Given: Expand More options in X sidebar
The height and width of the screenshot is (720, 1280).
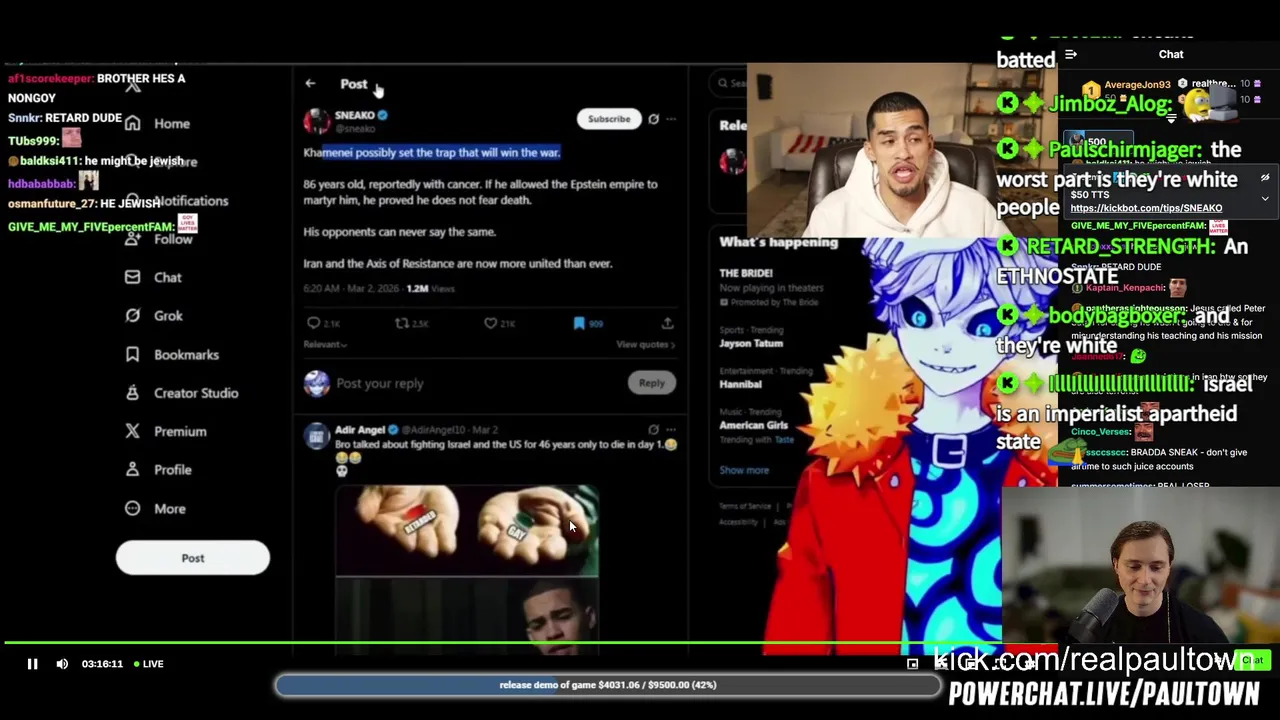Looking at the screenshot, I should coord(169,509).
